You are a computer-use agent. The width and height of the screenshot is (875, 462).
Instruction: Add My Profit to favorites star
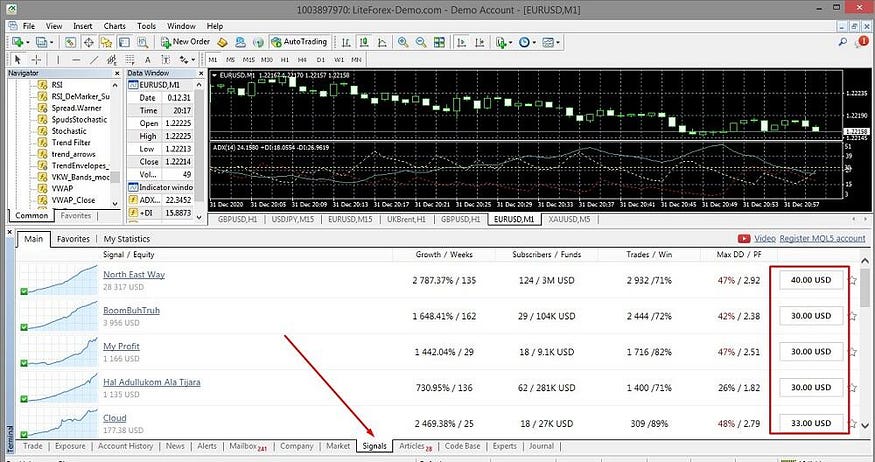852,352
